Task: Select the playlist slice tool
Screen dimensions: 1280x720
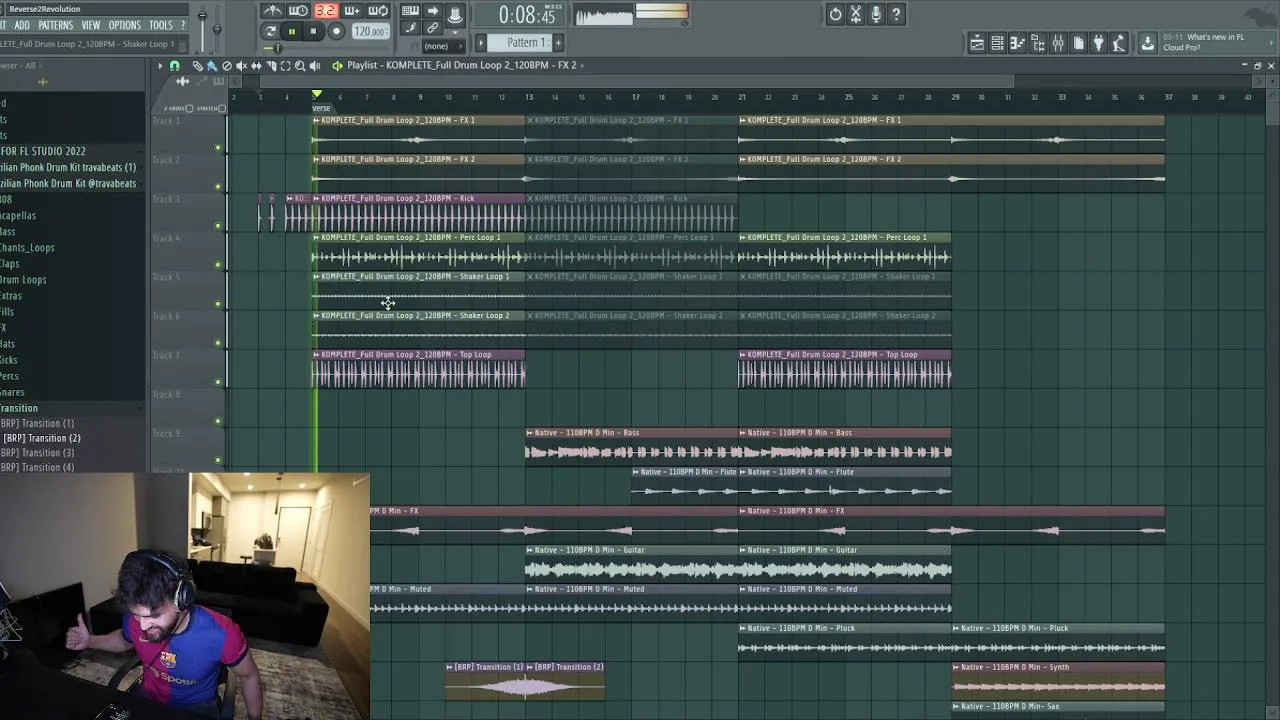Action: (271, 65)
